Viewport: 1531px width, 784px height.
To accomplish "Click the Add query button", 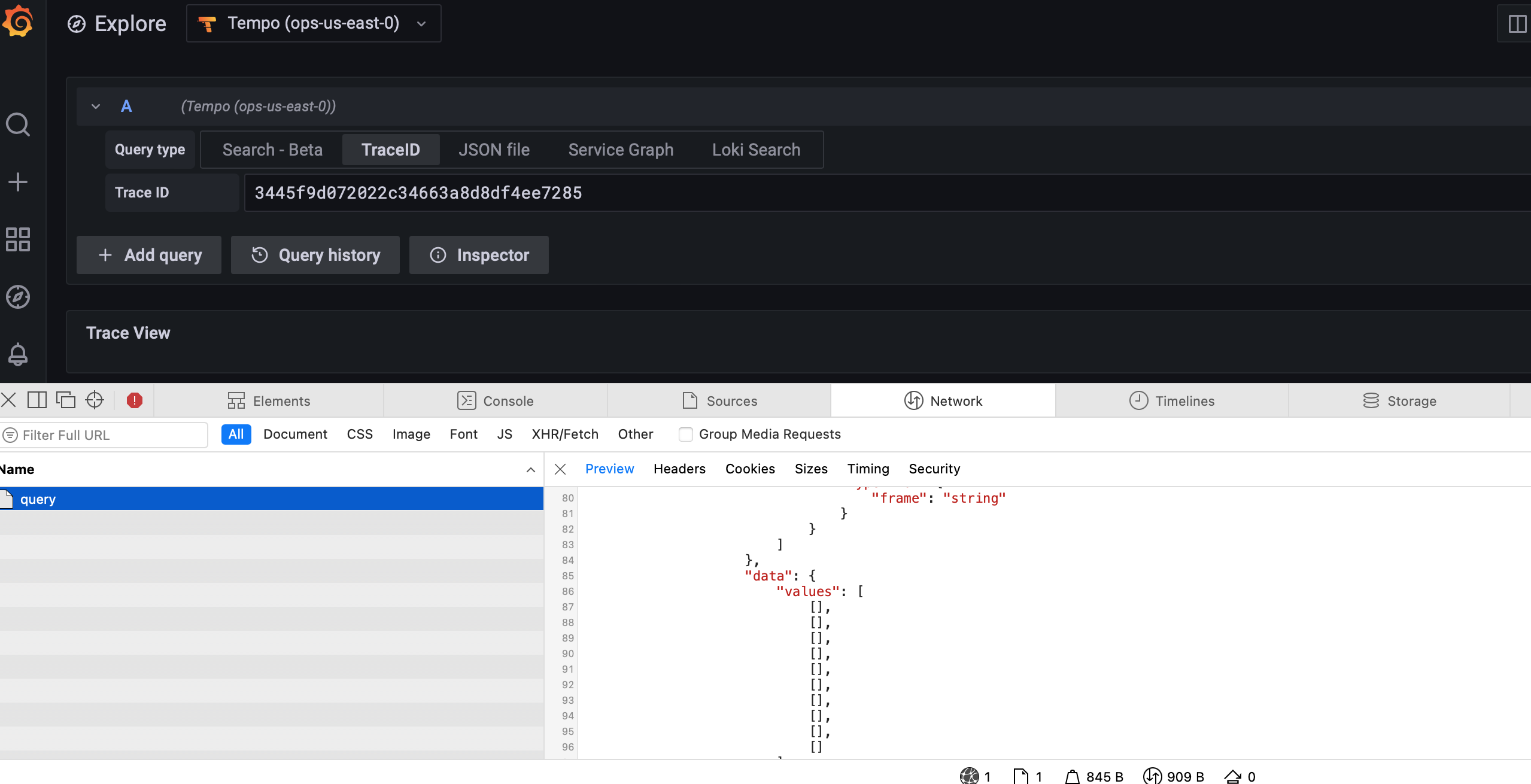I will (149, 254).
